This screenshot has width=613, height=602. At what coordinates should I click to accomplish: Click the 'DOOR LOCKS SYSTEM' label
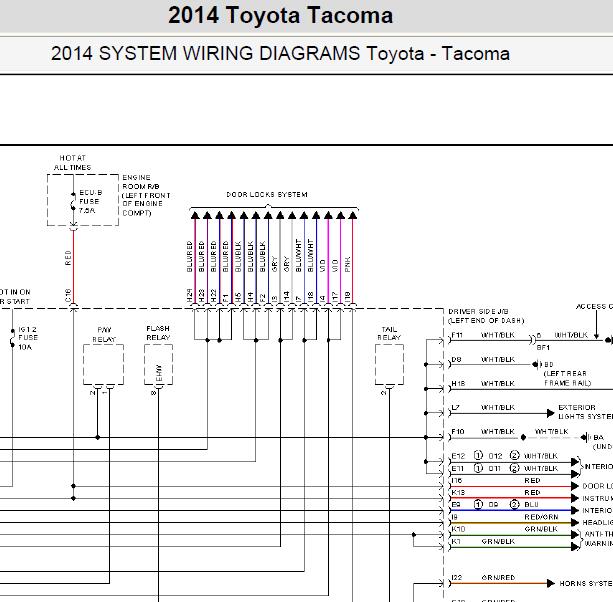[267, 194]
